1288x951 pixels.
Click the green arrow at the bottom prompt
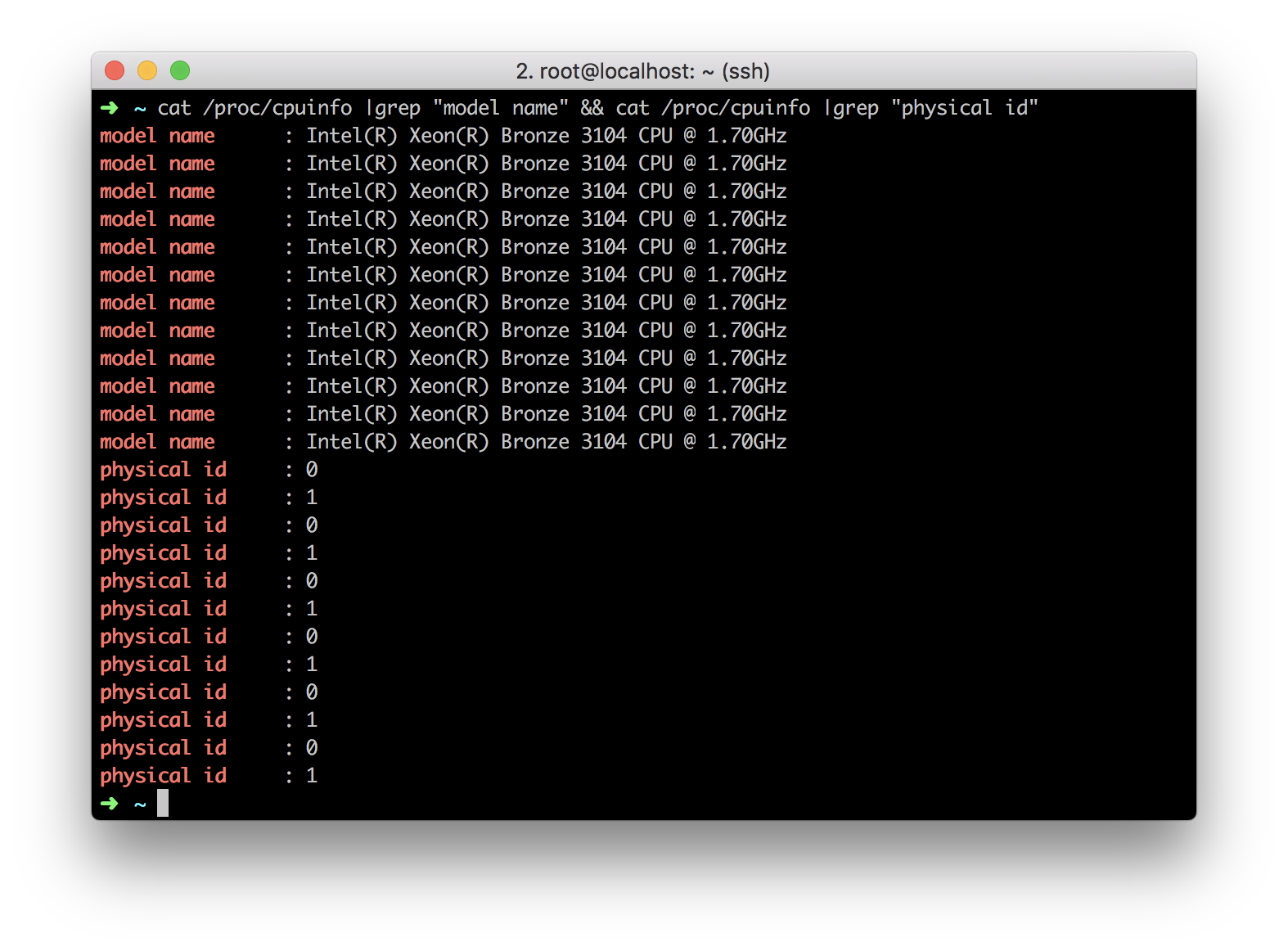tap(109, 804)
